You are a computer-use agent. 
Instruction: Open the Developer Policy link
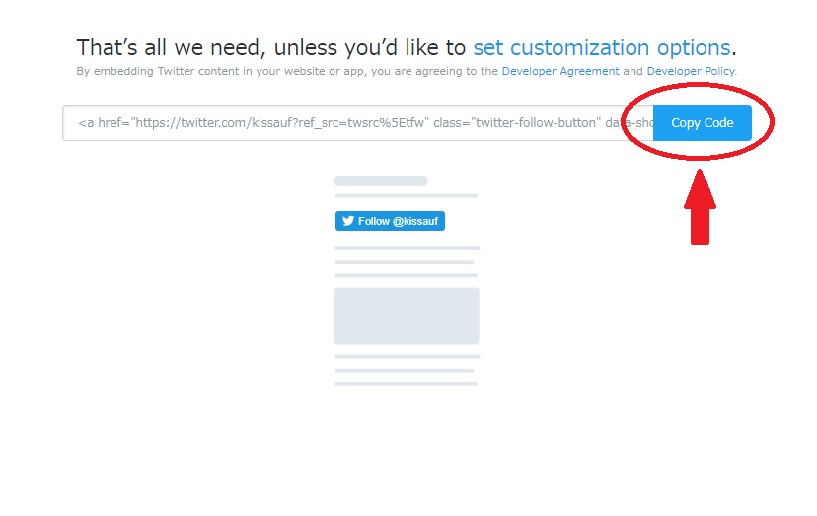691,71
